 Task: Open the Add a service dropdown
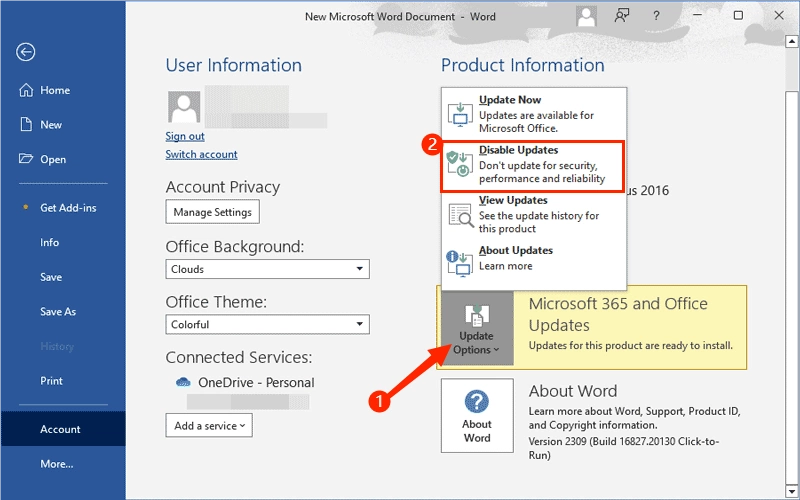[209, 426]
